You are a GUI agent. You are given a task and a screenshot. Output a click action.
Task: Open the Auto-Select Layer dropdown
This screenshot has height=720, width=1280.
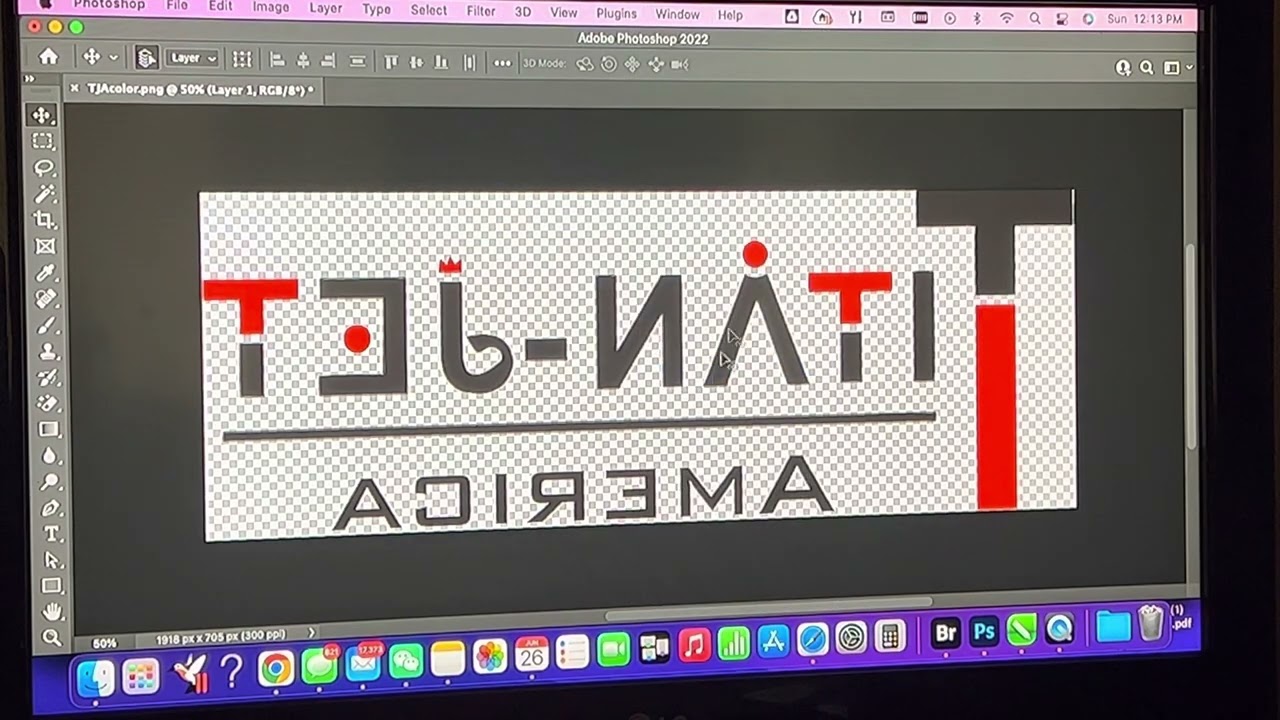click(192, 59)
